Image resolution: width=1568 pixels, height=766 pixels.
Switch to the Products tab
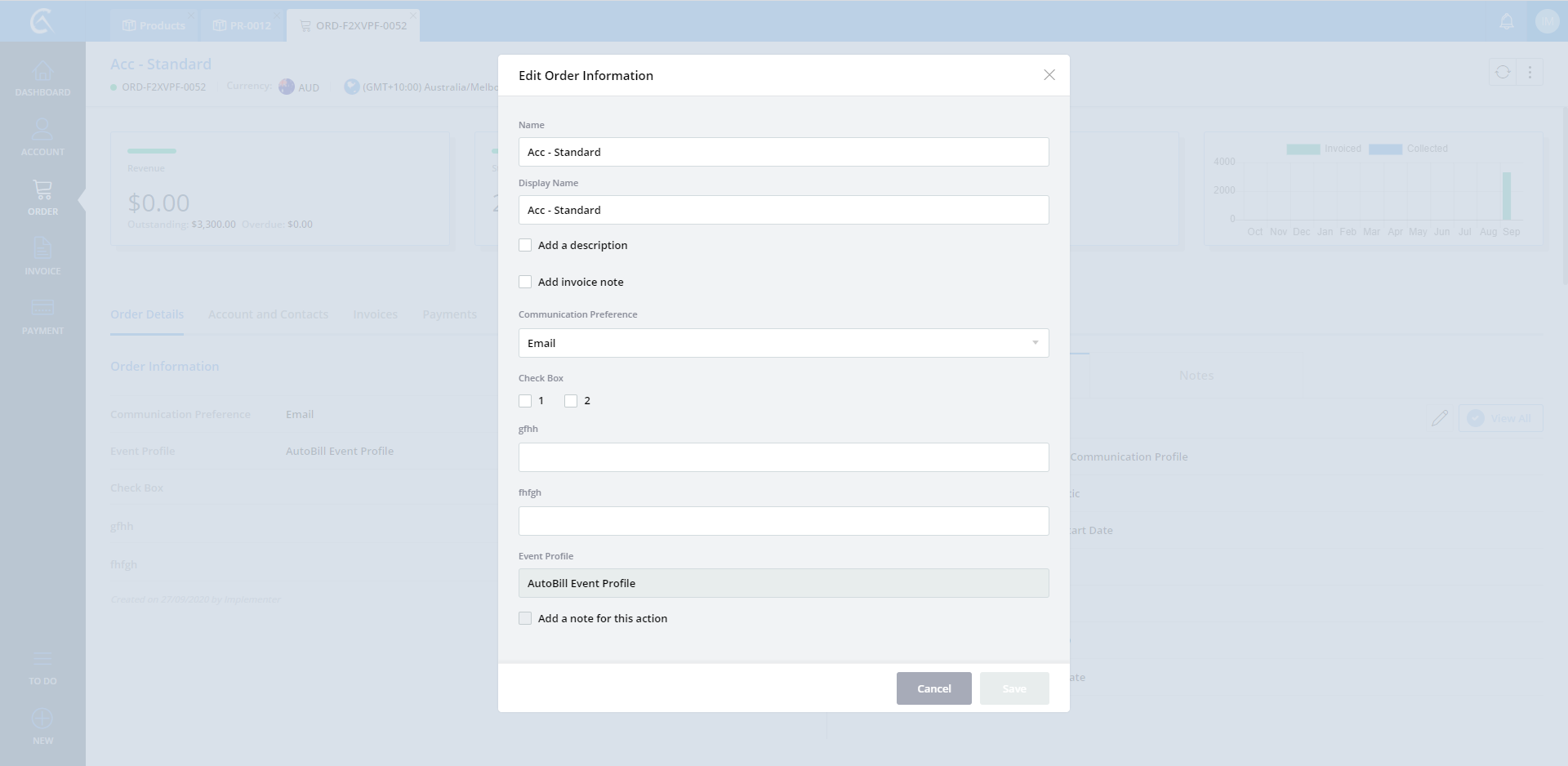pyautogui.click(x=154, y=25)
